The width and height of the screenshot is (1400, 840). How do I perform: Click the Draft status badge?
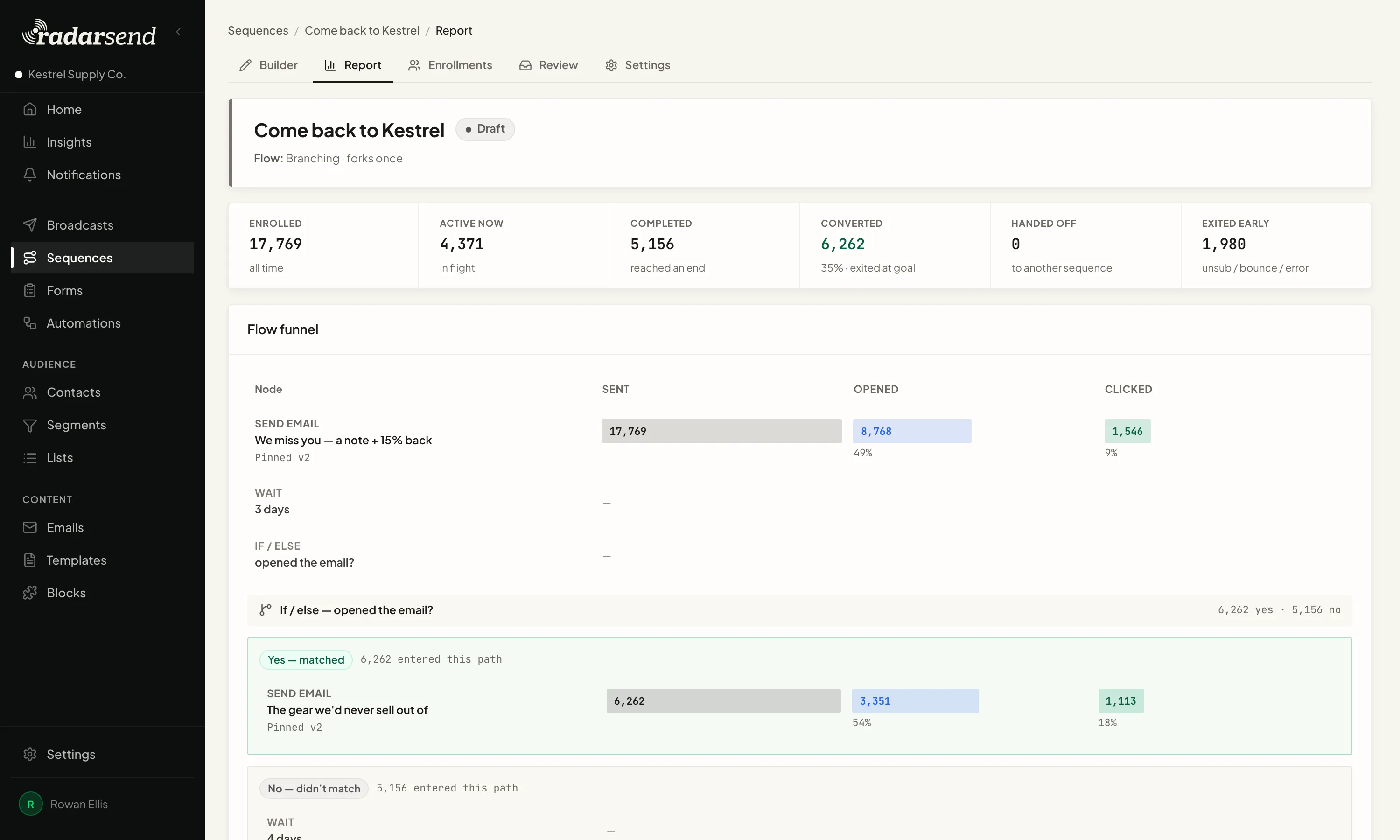[x=485, y=129]
